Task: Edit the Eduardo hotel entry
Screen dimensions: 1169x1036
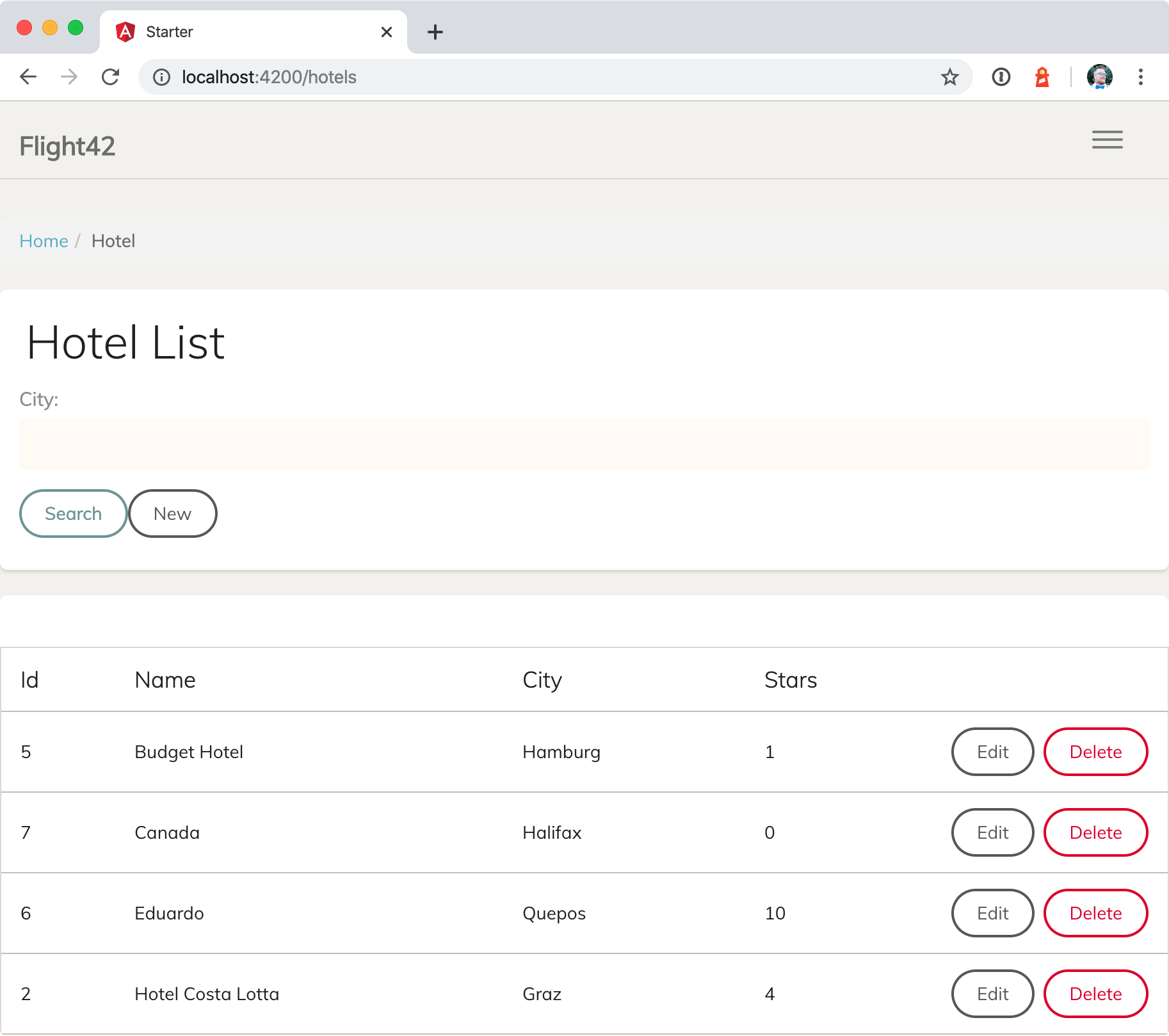Action: click(992, 913)
